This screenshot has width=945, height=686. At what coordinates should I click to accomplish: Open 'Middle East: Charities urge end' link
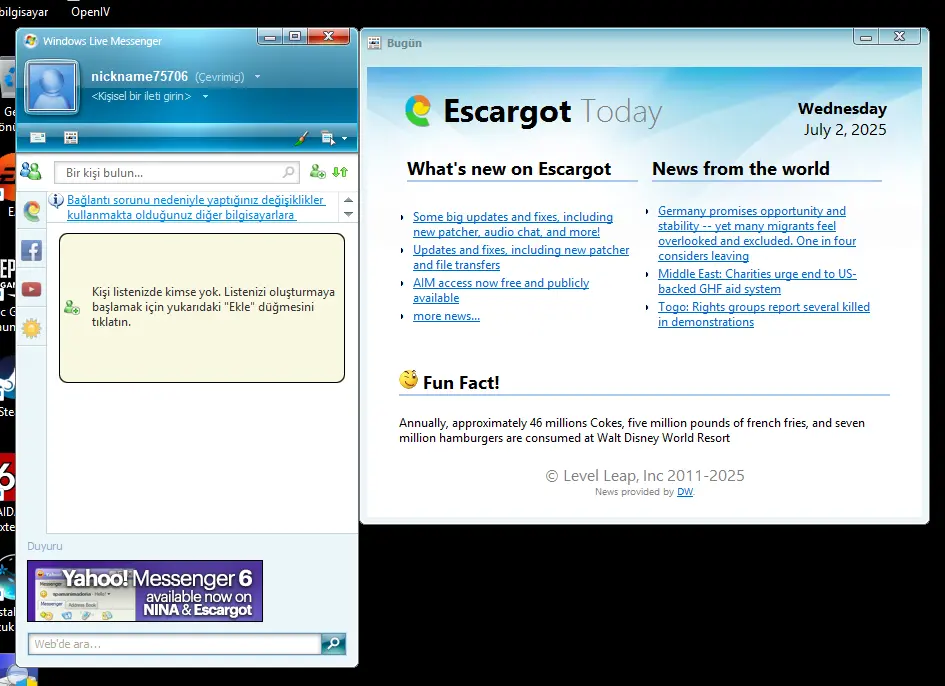point(757,281)
